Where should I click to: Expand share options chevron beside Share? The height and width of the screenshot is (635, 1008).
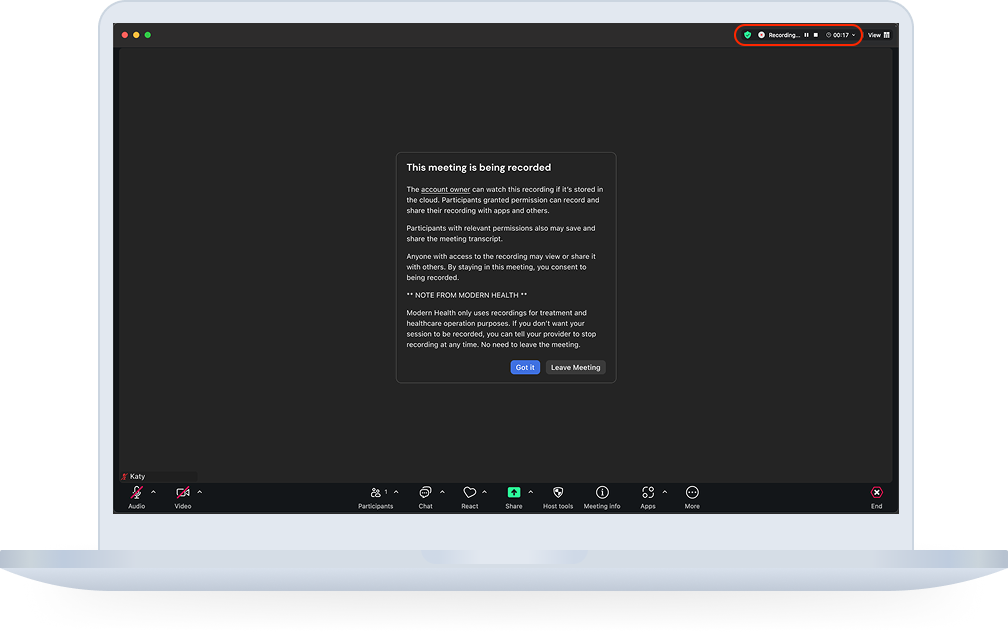click(x=530, y=492)
